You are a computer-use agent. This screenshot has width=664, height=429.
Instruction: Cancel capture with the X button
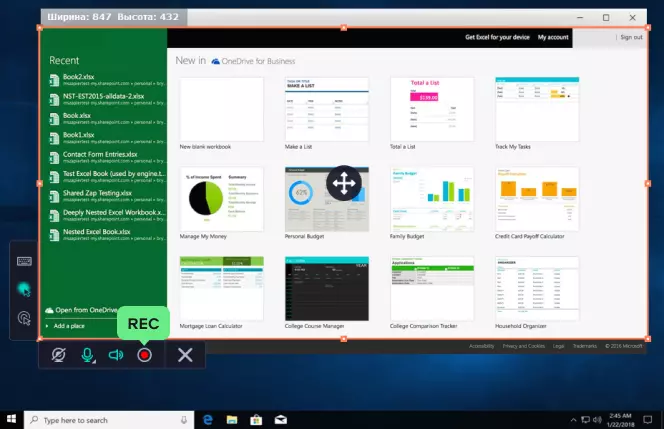pos(185,355)
